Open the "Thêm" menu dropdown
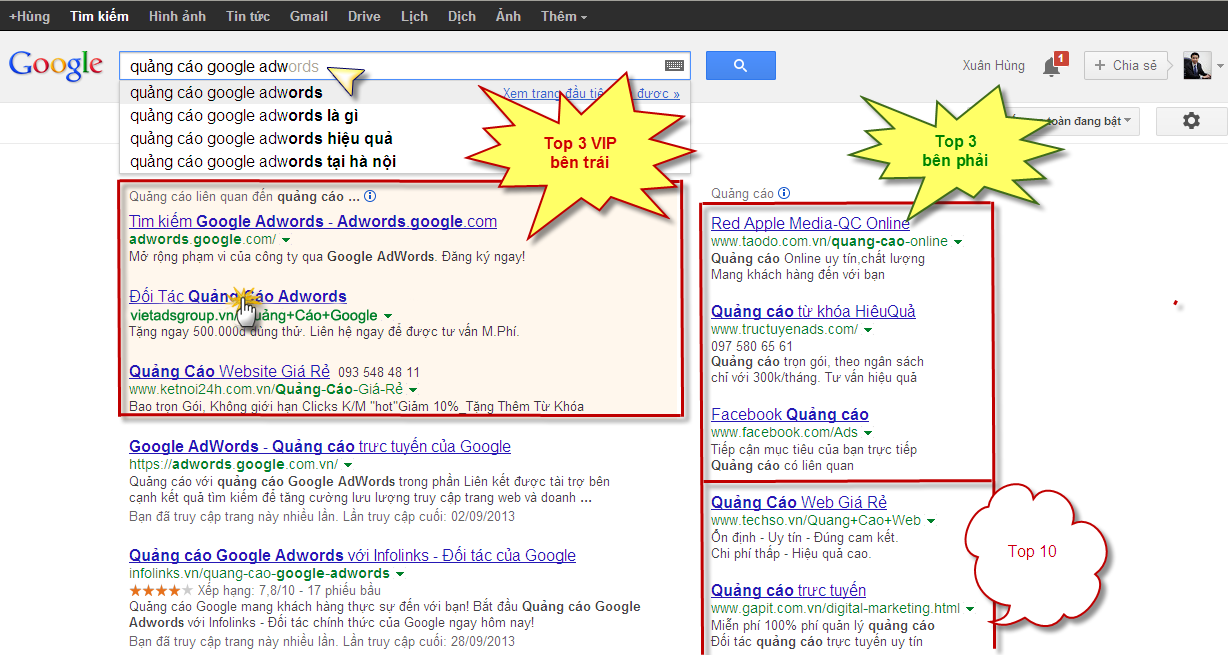This screenshot has width=1228, height=655. click(x=560, y=16)
